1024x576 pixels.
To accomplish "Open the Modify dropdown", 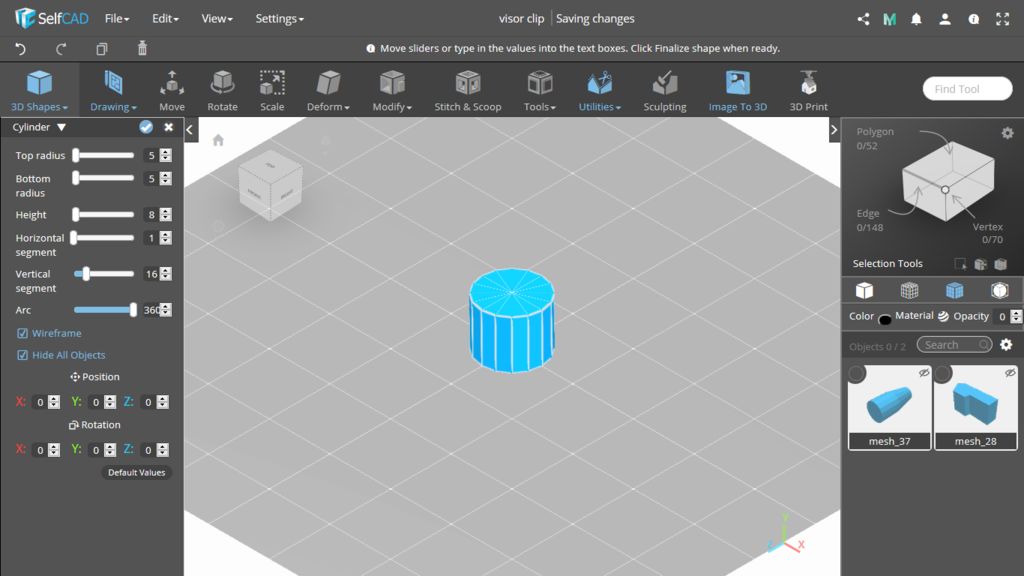I will tap(392, 91).
